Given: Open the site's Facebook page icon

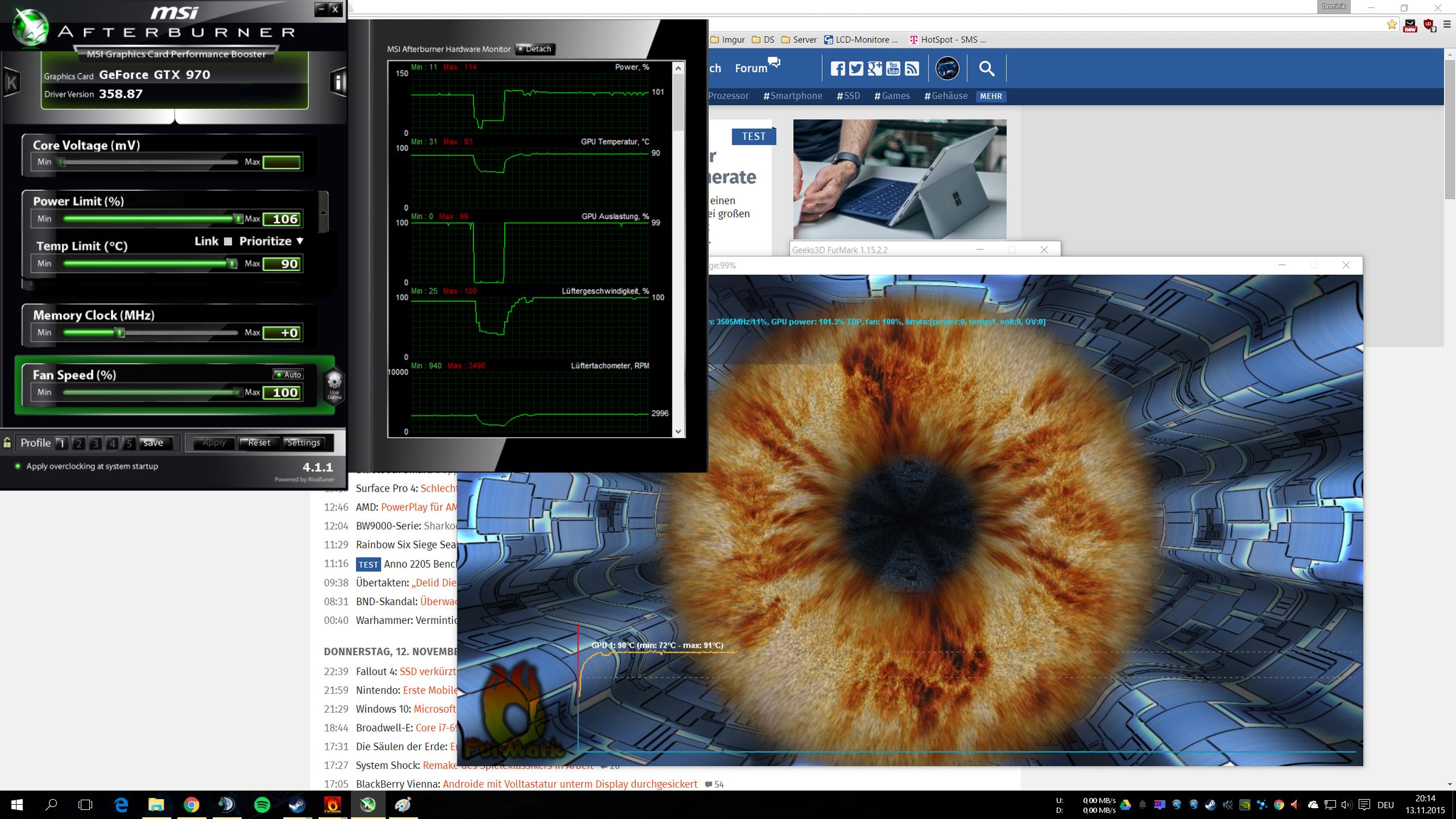Looking at the screenshot, I should (838, 69).
